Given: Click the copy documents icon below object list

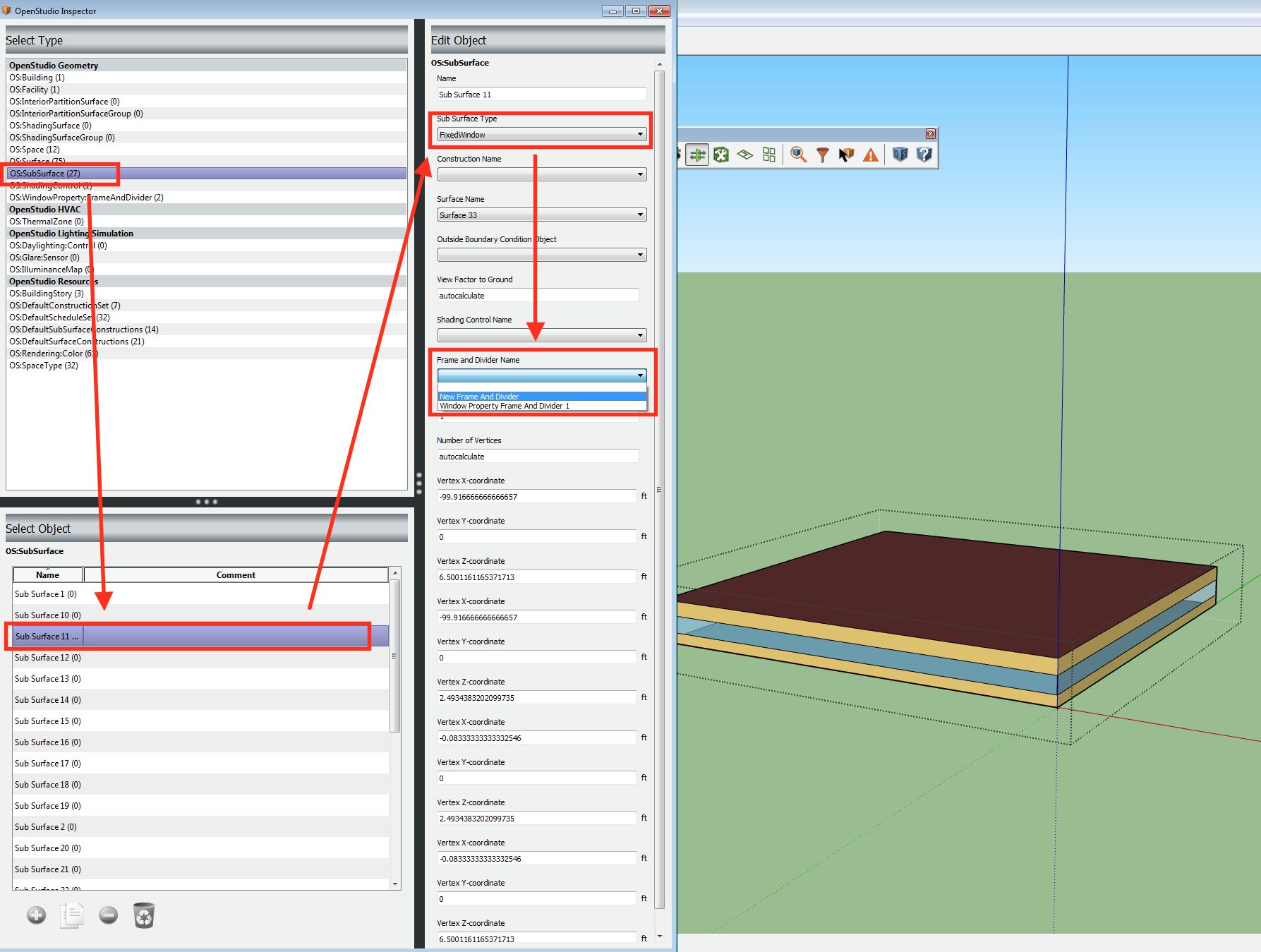Looking at the screenshot, I should [72, 915].
